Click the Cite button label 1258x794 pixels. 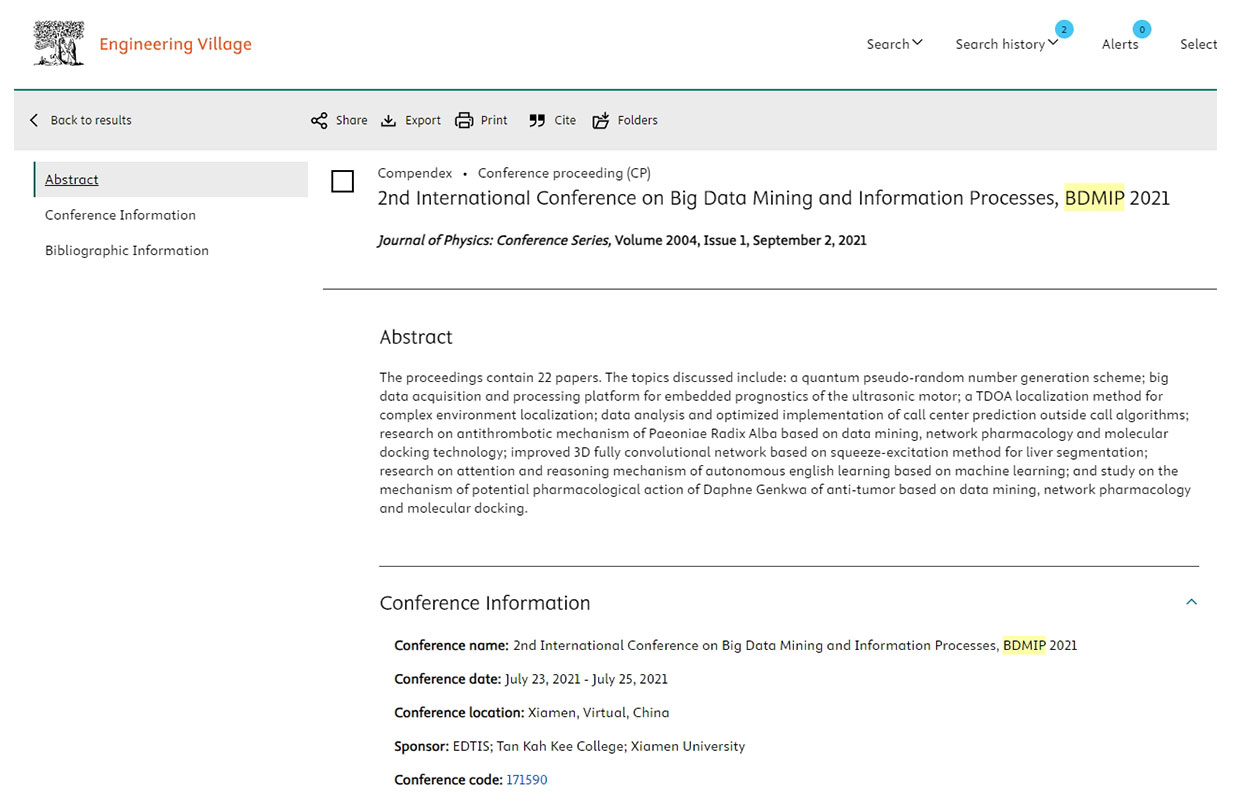point(565,120)
